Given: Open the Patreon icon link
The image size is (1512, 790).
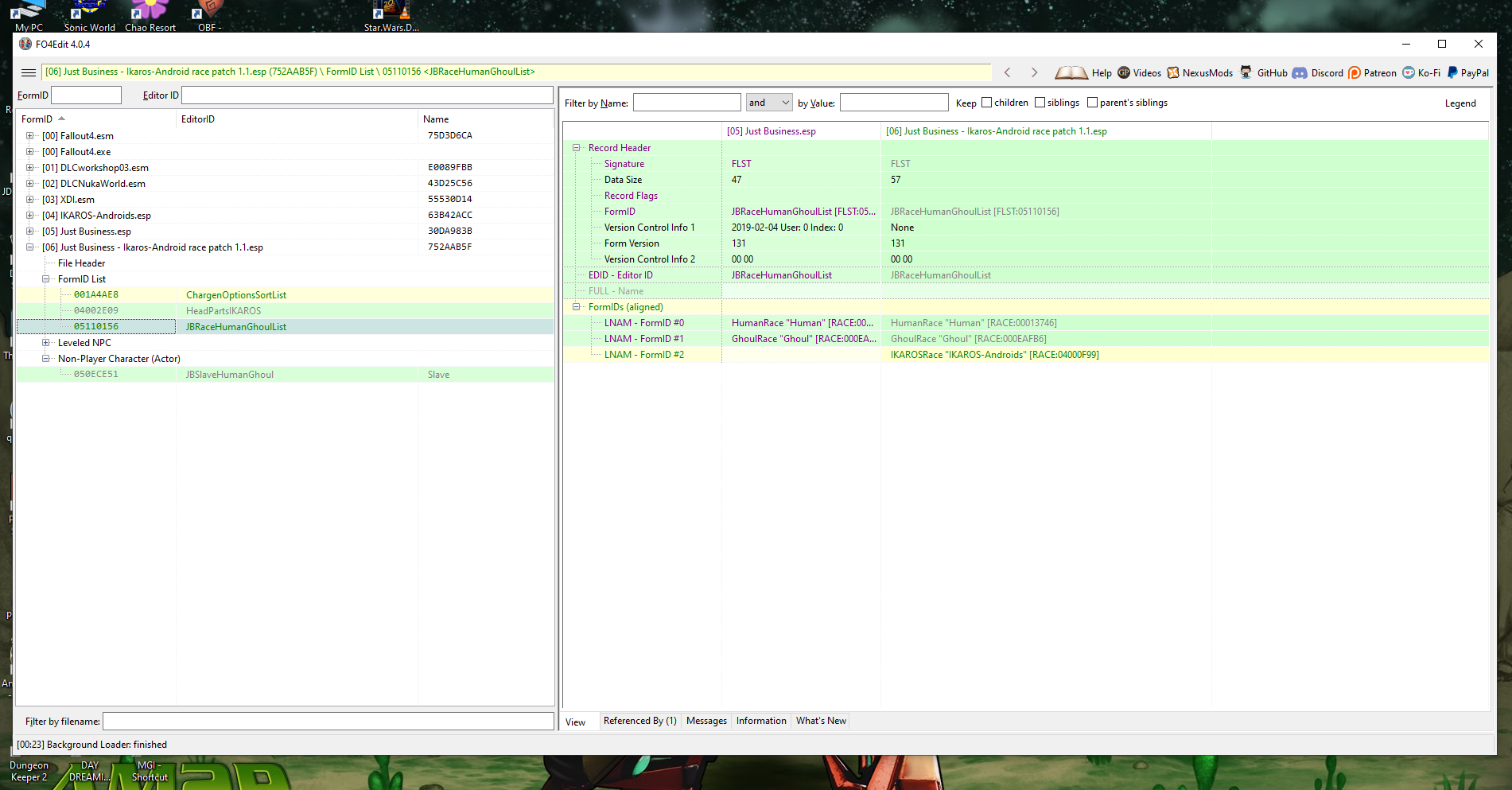Looking at the screenshot, I should point(1355,72).
